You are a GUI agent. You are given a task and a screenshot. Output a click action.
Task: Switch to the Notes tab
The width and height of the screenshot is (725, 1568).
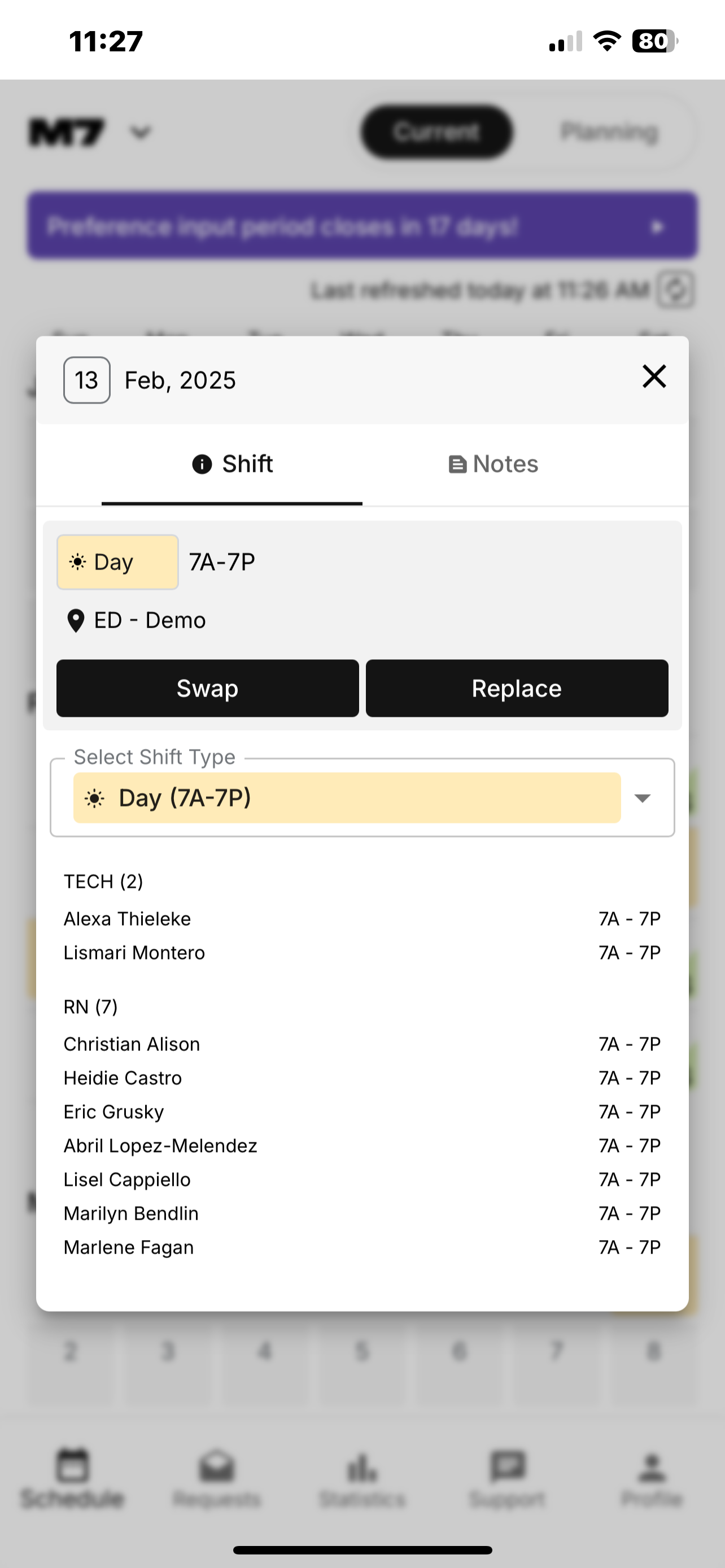(493, 465)
